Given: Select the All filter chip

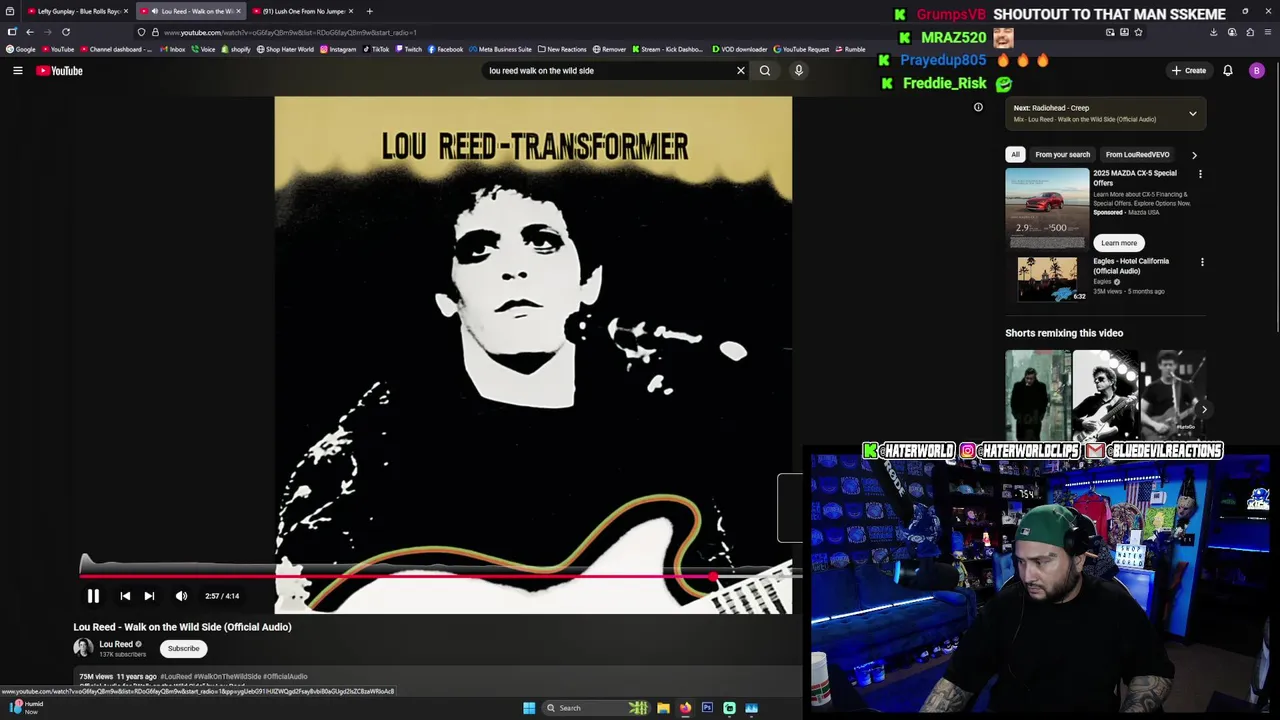Looking at the screenshot, I should [1015, 154].
